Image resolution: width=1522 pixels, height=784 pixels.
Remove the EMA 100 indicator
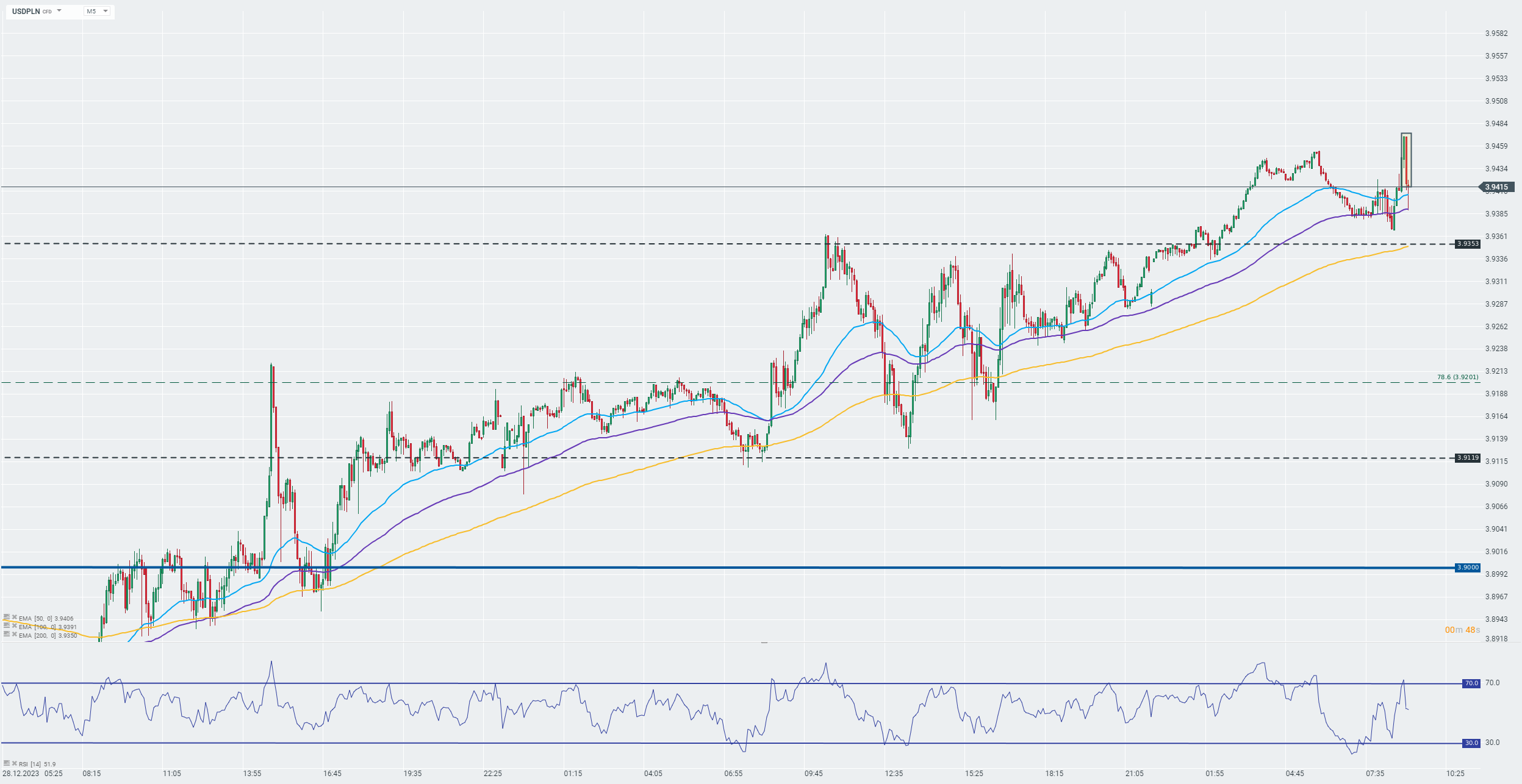point(14,625)
